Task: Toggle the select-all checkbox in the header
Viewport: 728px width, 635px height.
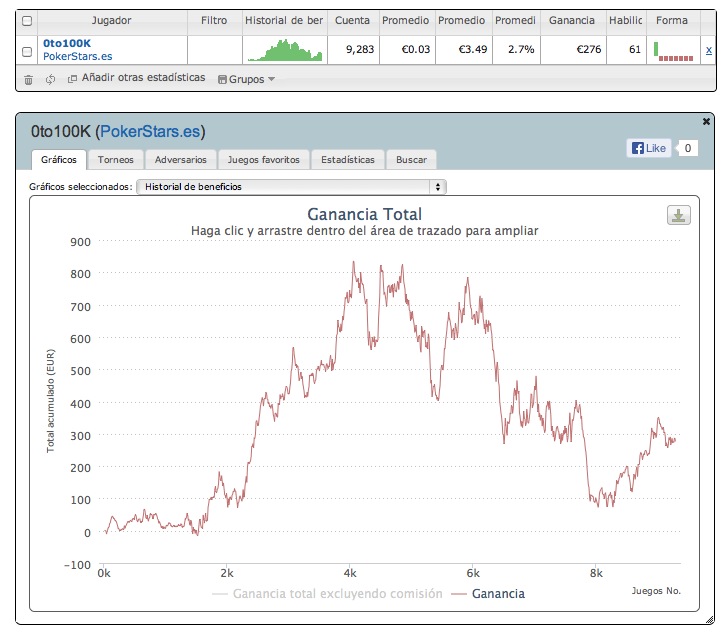Action: tap(27, 21)
